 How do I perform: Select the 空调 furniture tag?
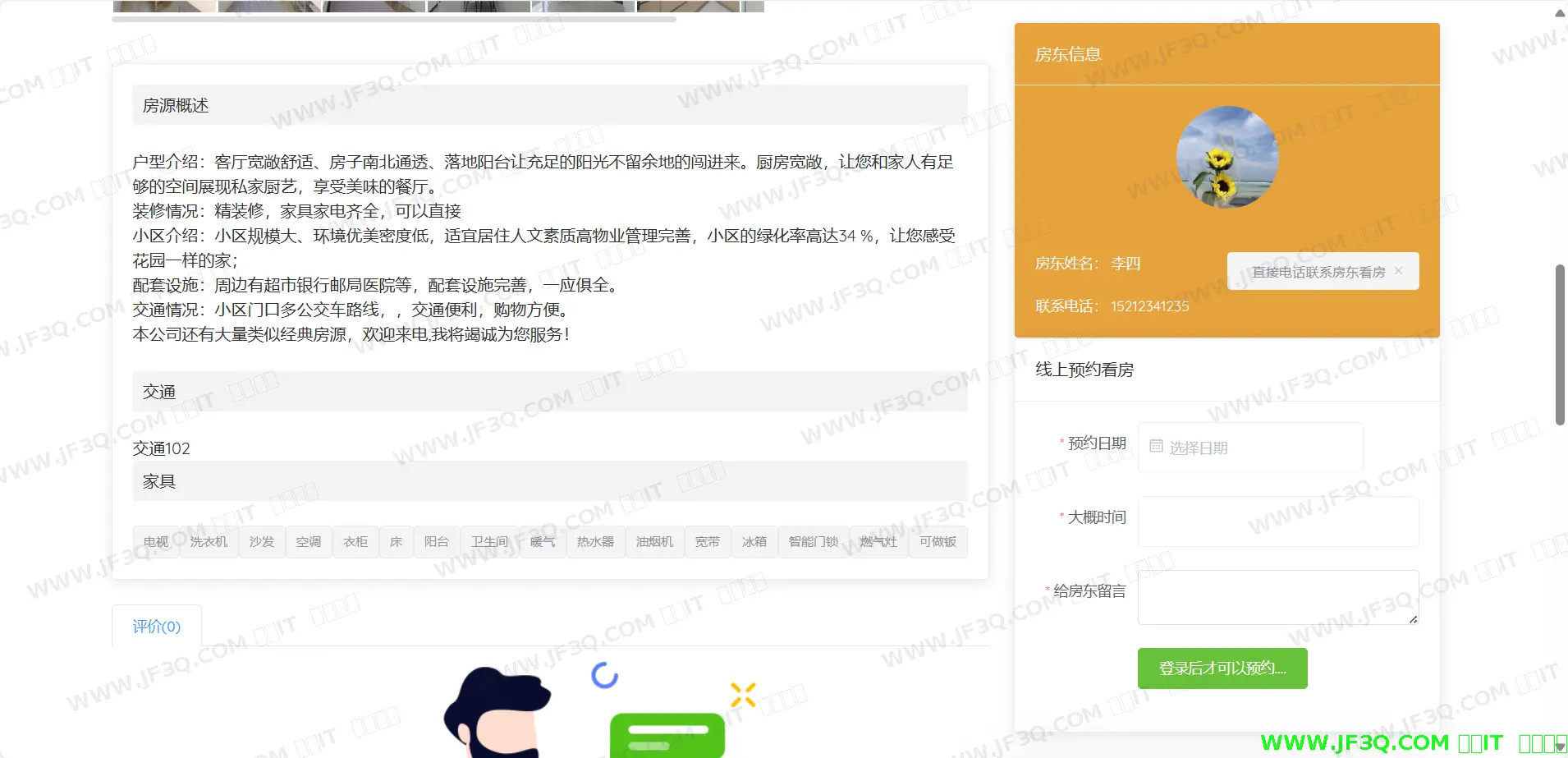[x=309, y=542]
